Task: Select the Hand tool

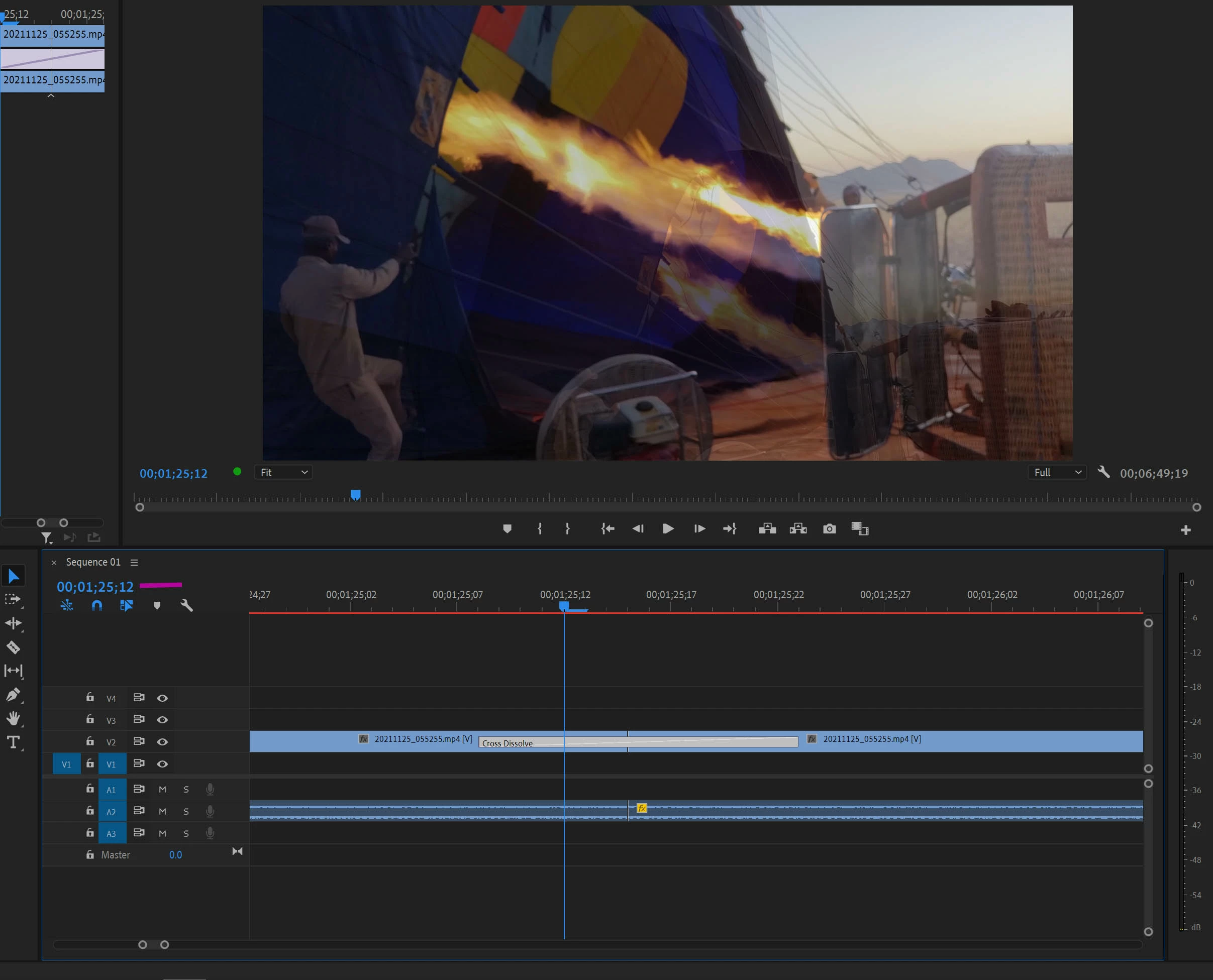Action: tap(13, 718)
